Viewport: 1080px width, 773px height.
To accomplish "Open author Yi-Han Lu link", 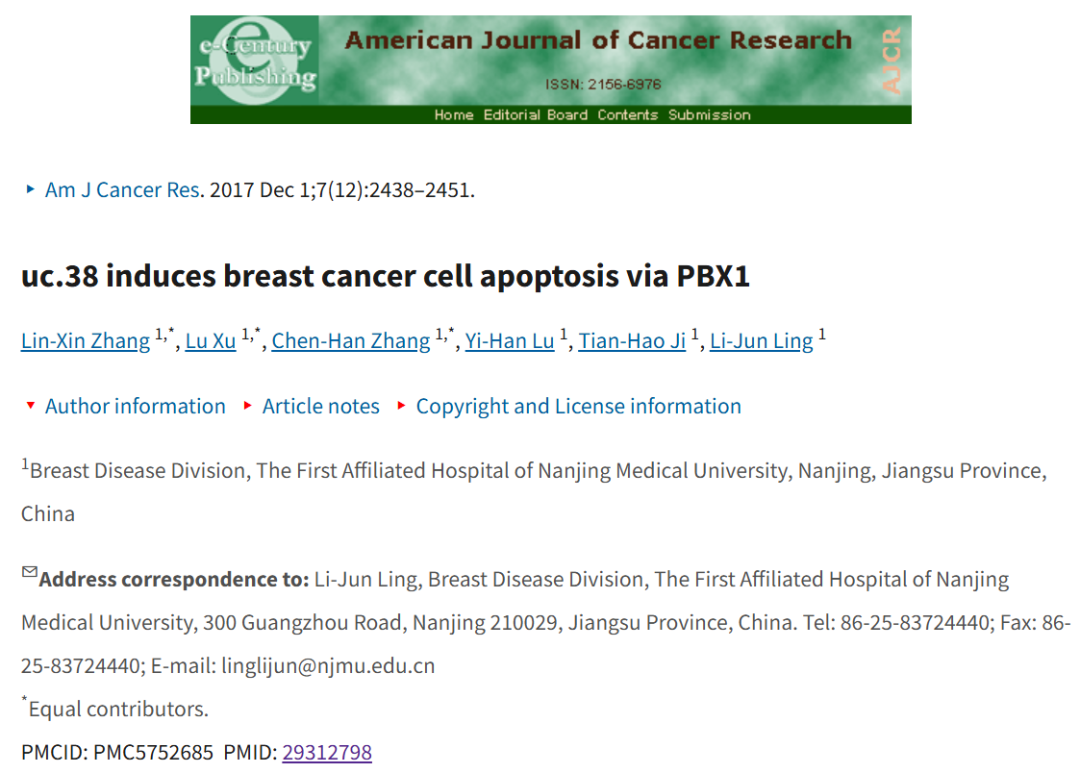I will (x=510, y=341).
